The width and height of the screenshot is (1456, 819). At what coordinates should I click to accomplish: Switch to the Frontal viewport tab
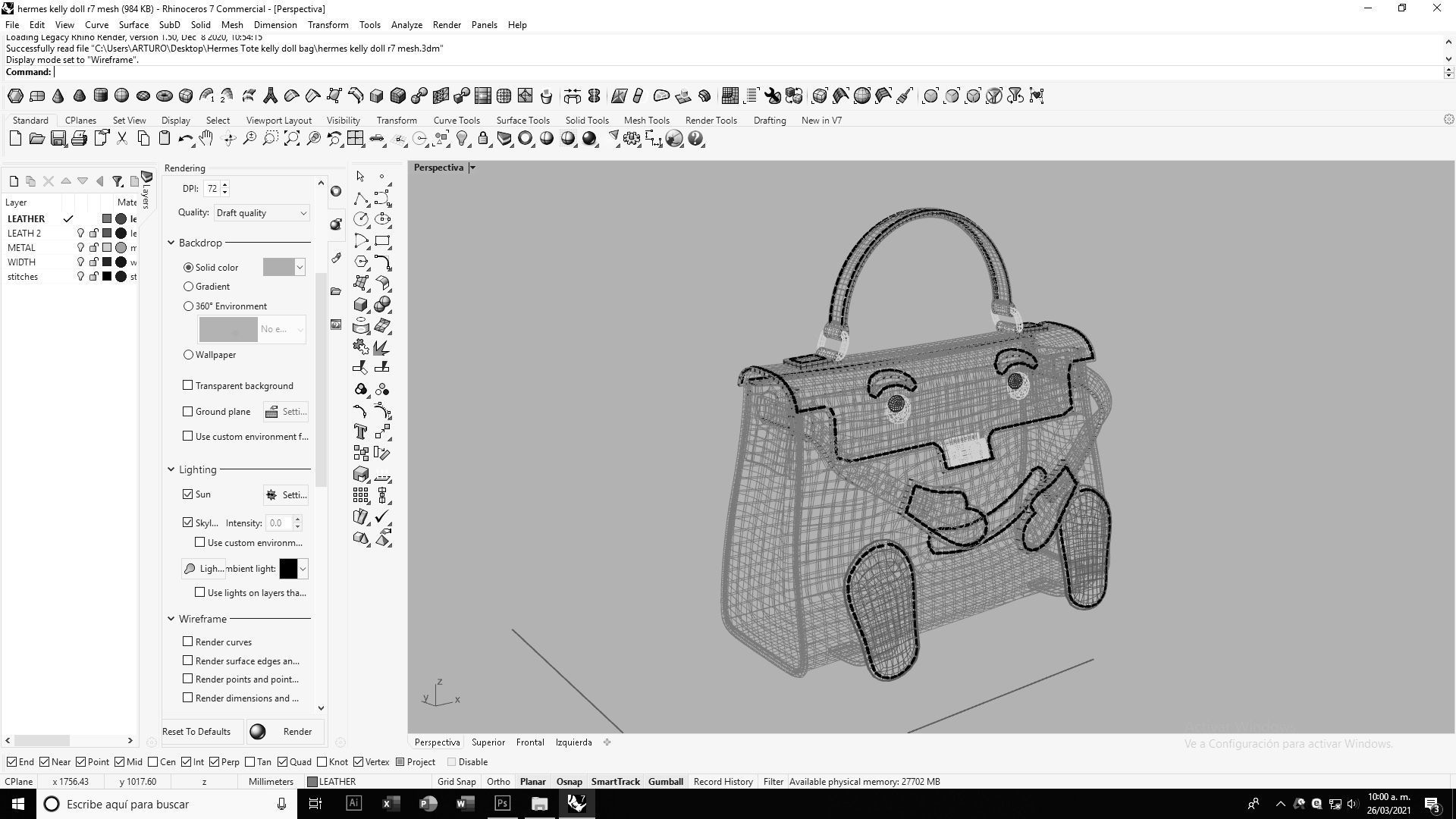click(530, 742)
